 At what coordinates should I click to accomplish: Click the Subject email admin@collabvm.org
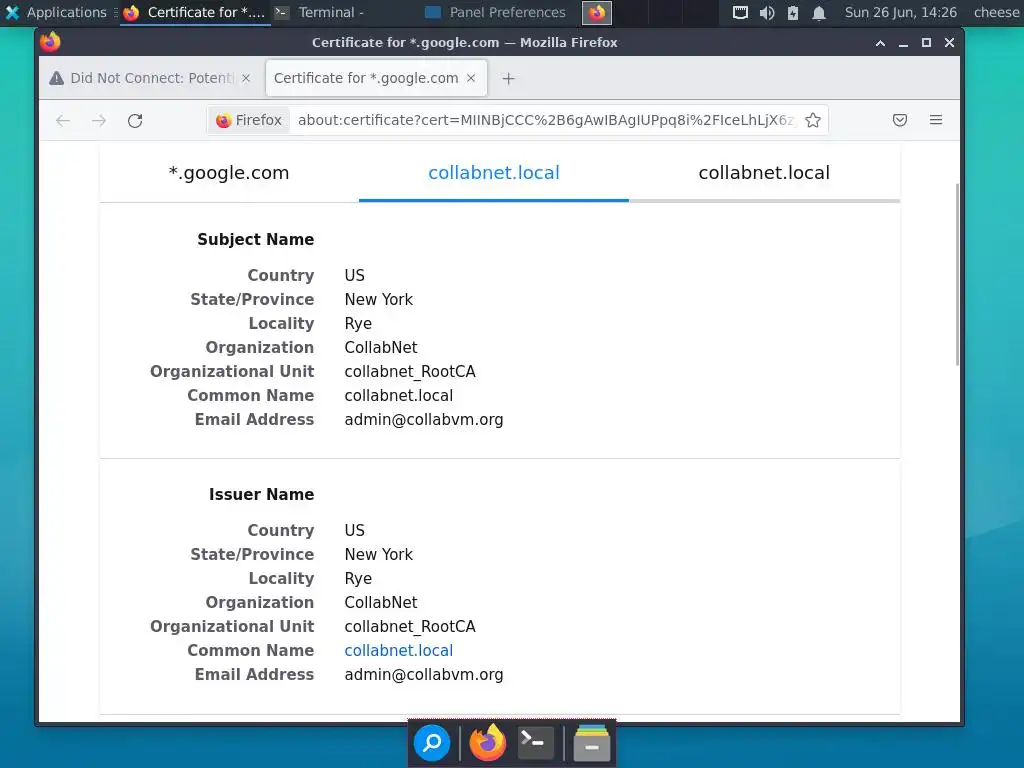(424, 420)
